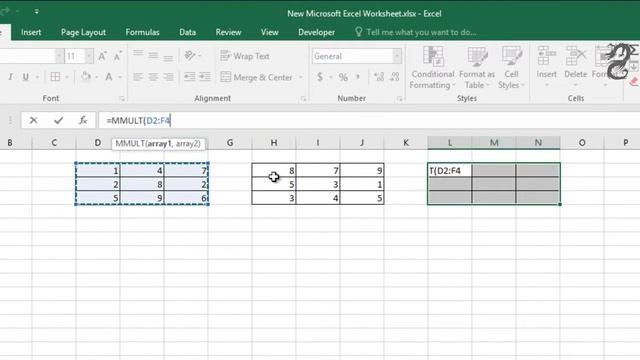Open Borders dropdown arrow

coord(67,77)
